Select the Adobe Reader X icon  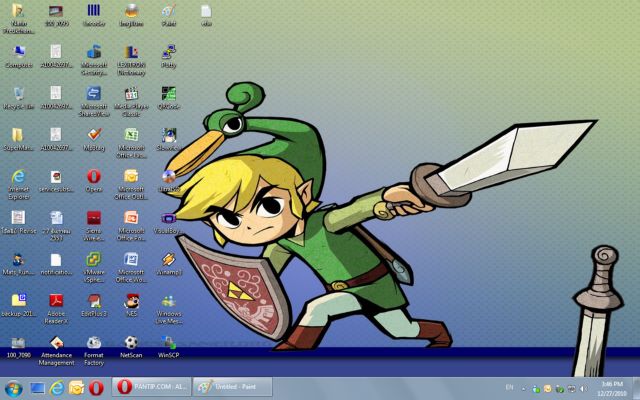point(56,309)
